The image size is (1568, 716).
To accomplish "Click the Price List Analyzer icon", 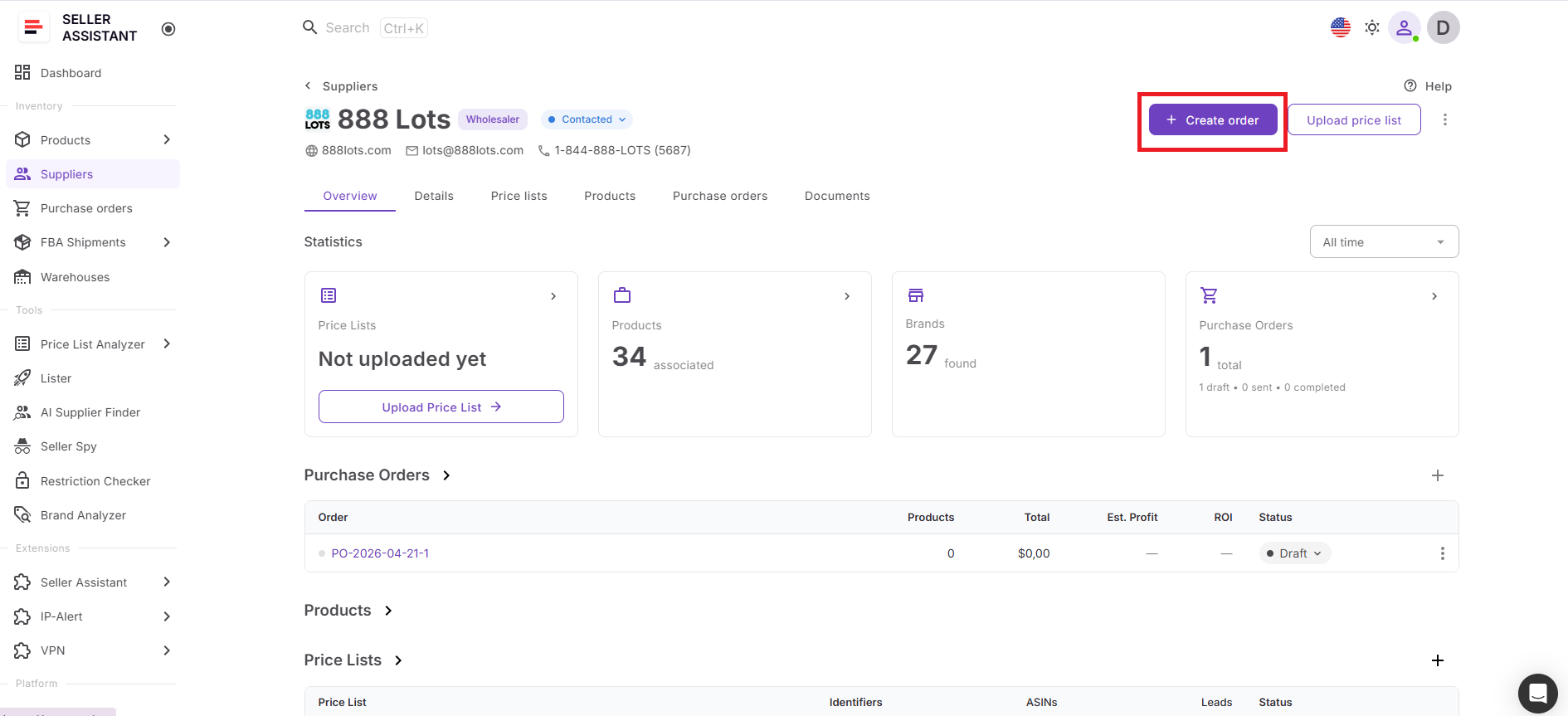I will point(22,344).
